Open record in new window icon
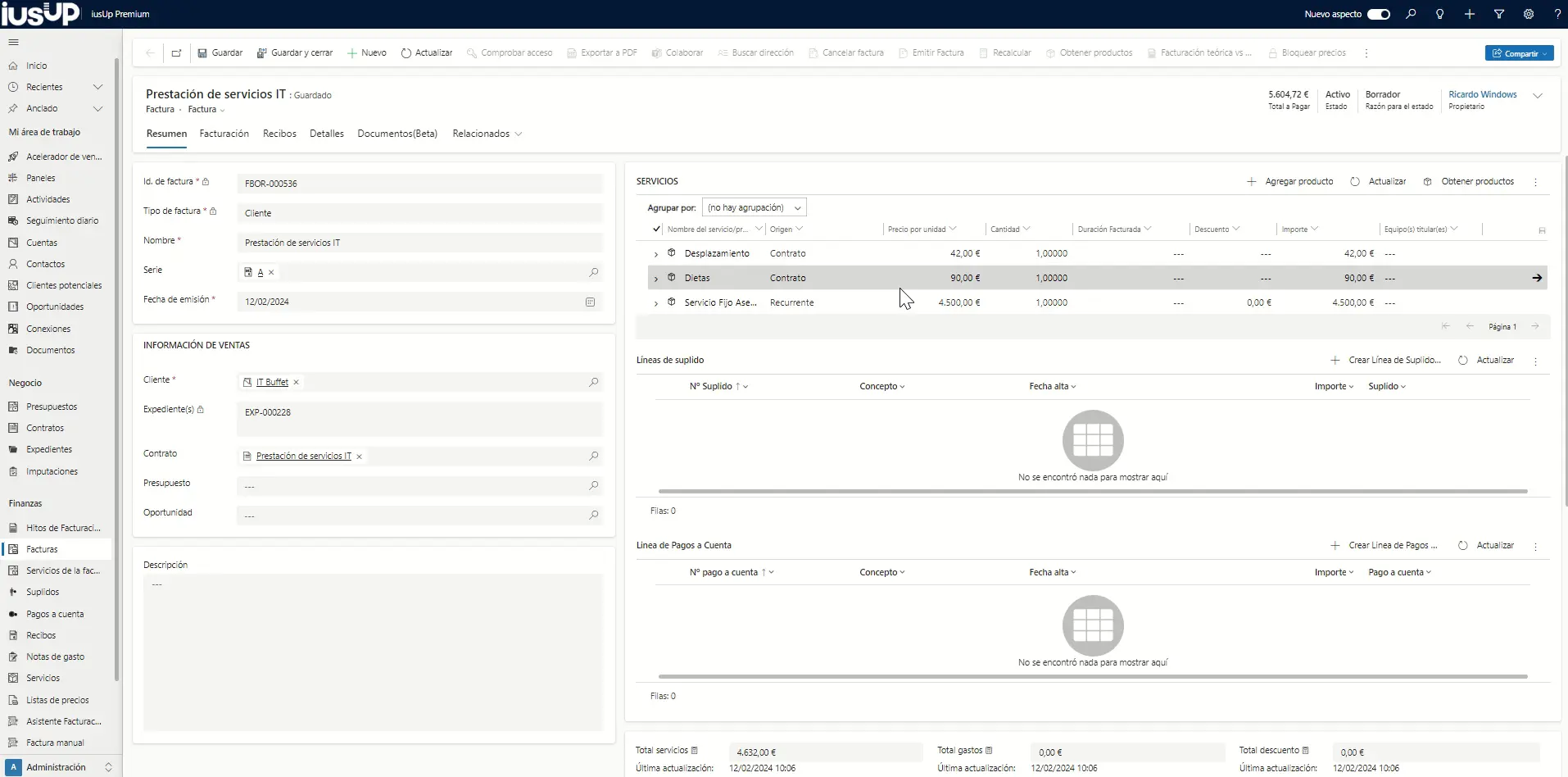 pyautogui.click(x=176, y=52)
